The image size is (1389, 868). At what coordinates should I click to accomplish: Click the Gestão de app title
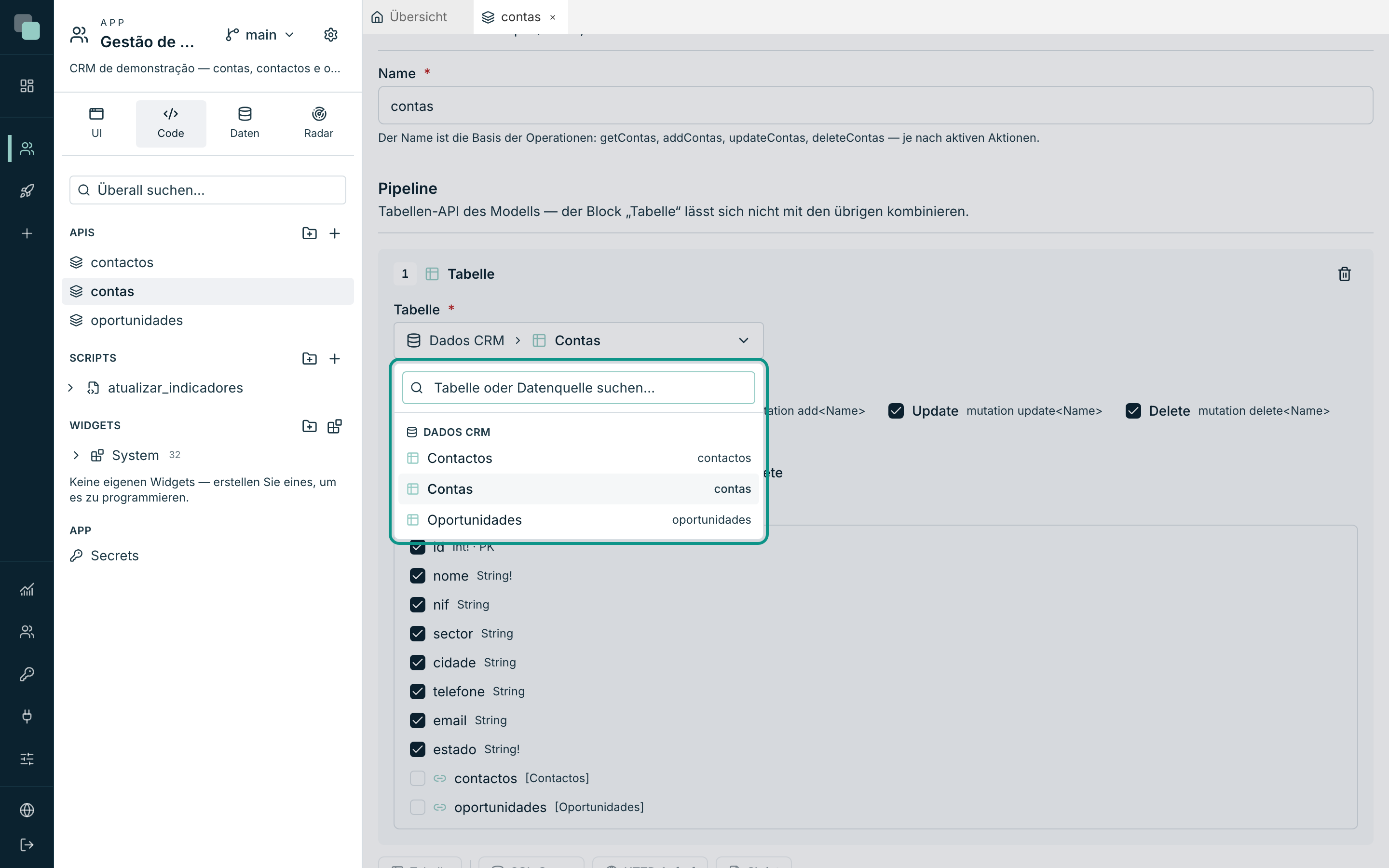[x=147, y=42]
